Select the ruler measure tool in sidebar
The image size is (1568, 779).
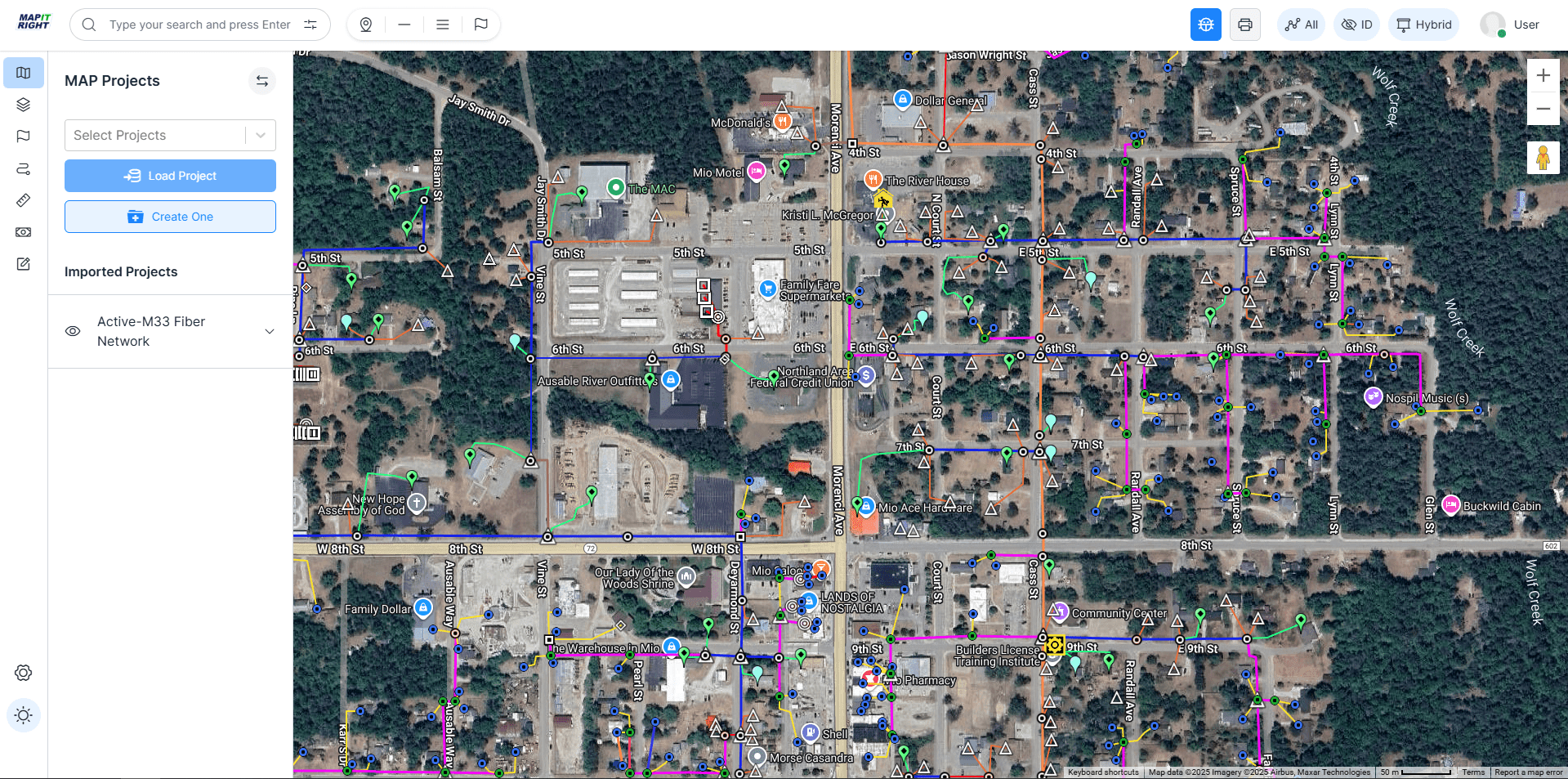coord(24,200)
